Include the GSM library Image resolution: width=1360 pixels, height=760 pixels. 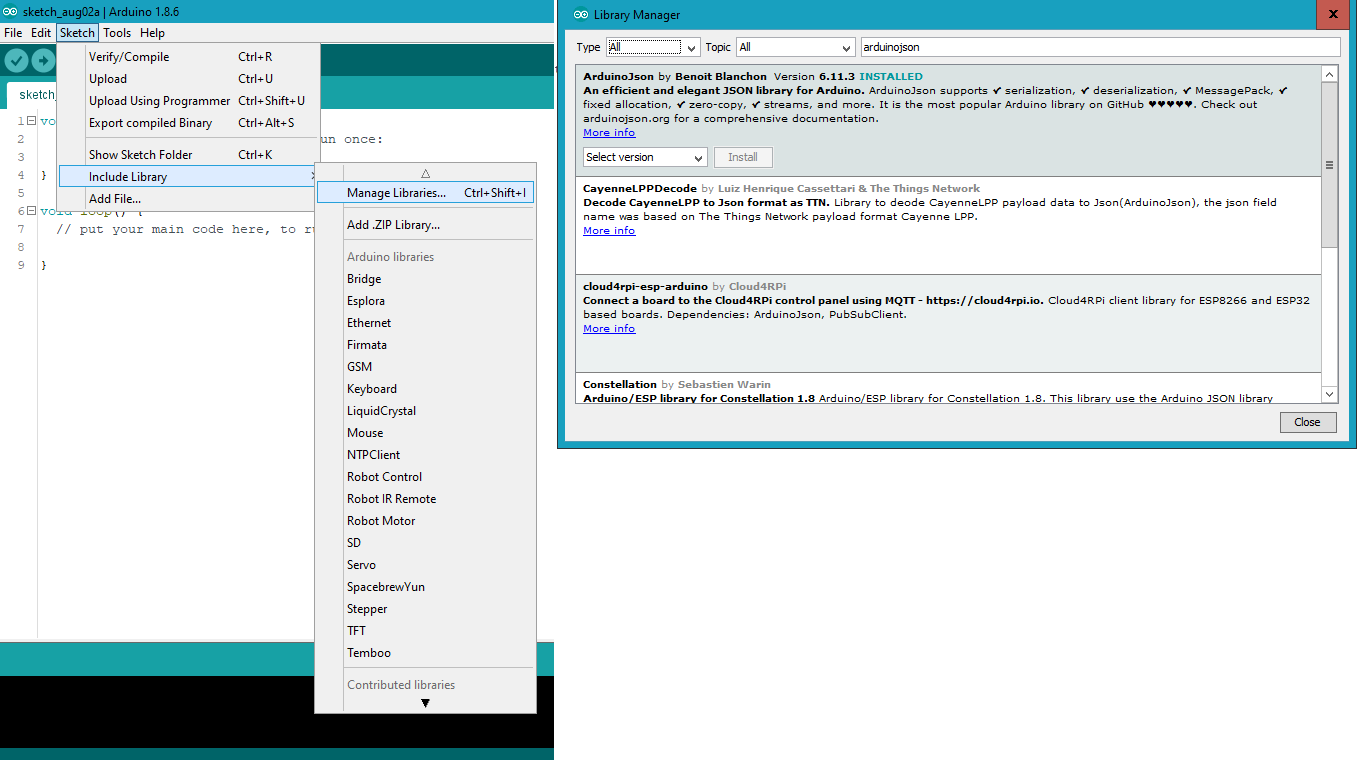425,367
